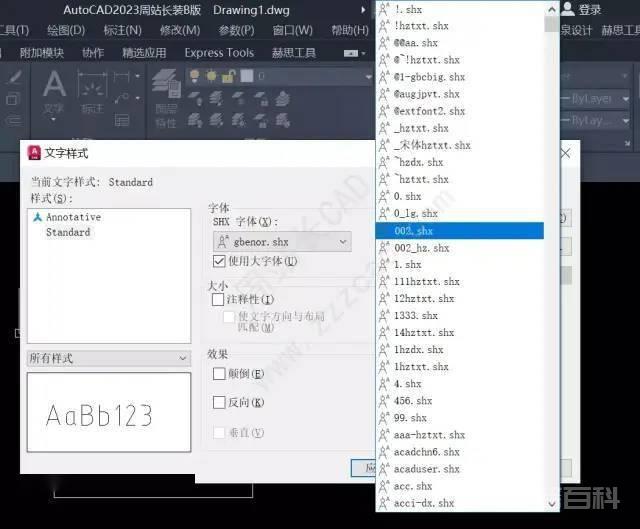The height and width of the screenshot is (529, 640).
Task: Open the SHX 字体 gbenor.shx dropdown
Action: (x=282, y=242)
